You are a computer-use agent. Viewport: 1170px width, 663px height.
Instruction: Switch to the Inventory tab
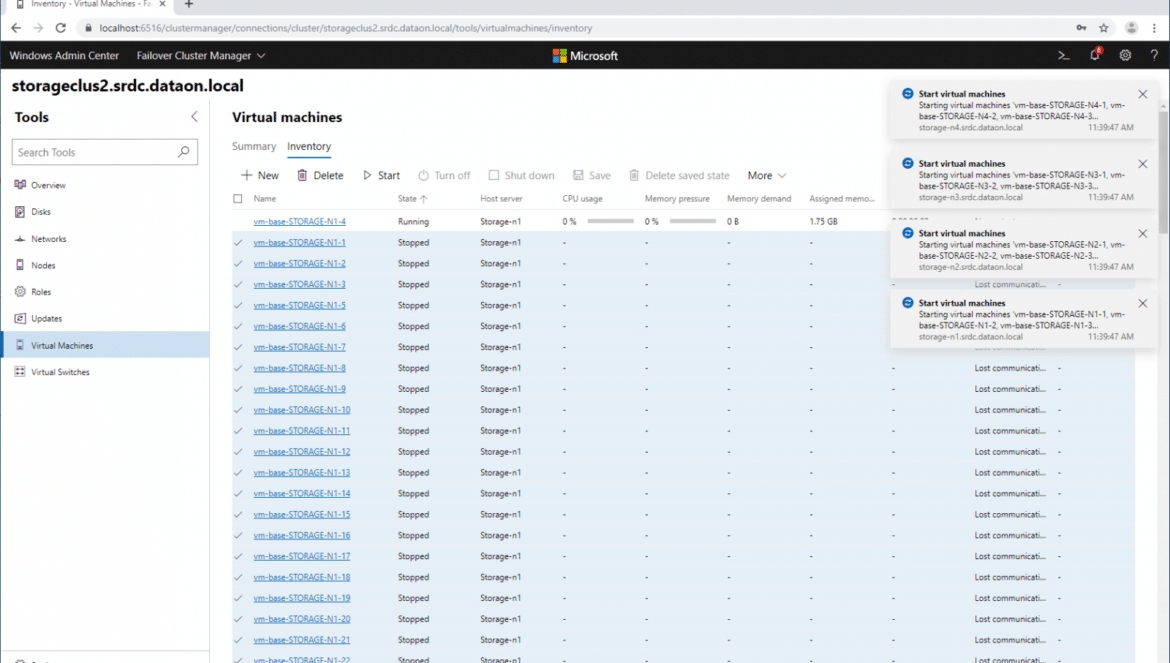click(x=309, y=146)
